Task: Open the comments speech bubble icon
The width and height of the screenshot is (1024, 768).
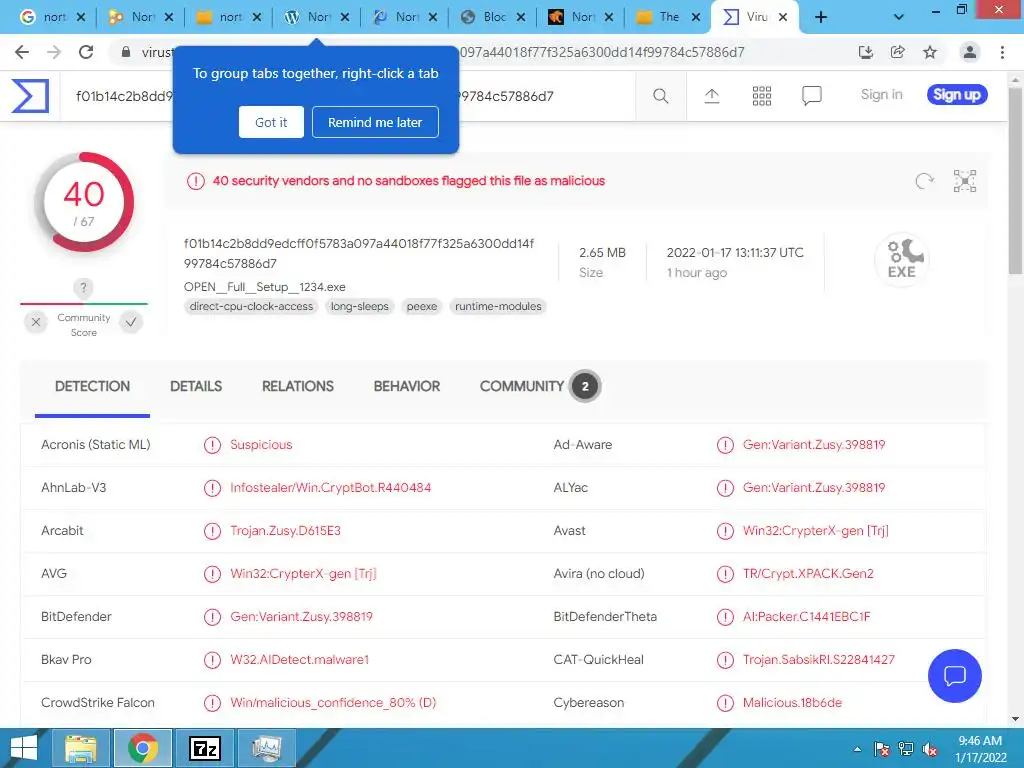Action: click(x=811, y=96)
